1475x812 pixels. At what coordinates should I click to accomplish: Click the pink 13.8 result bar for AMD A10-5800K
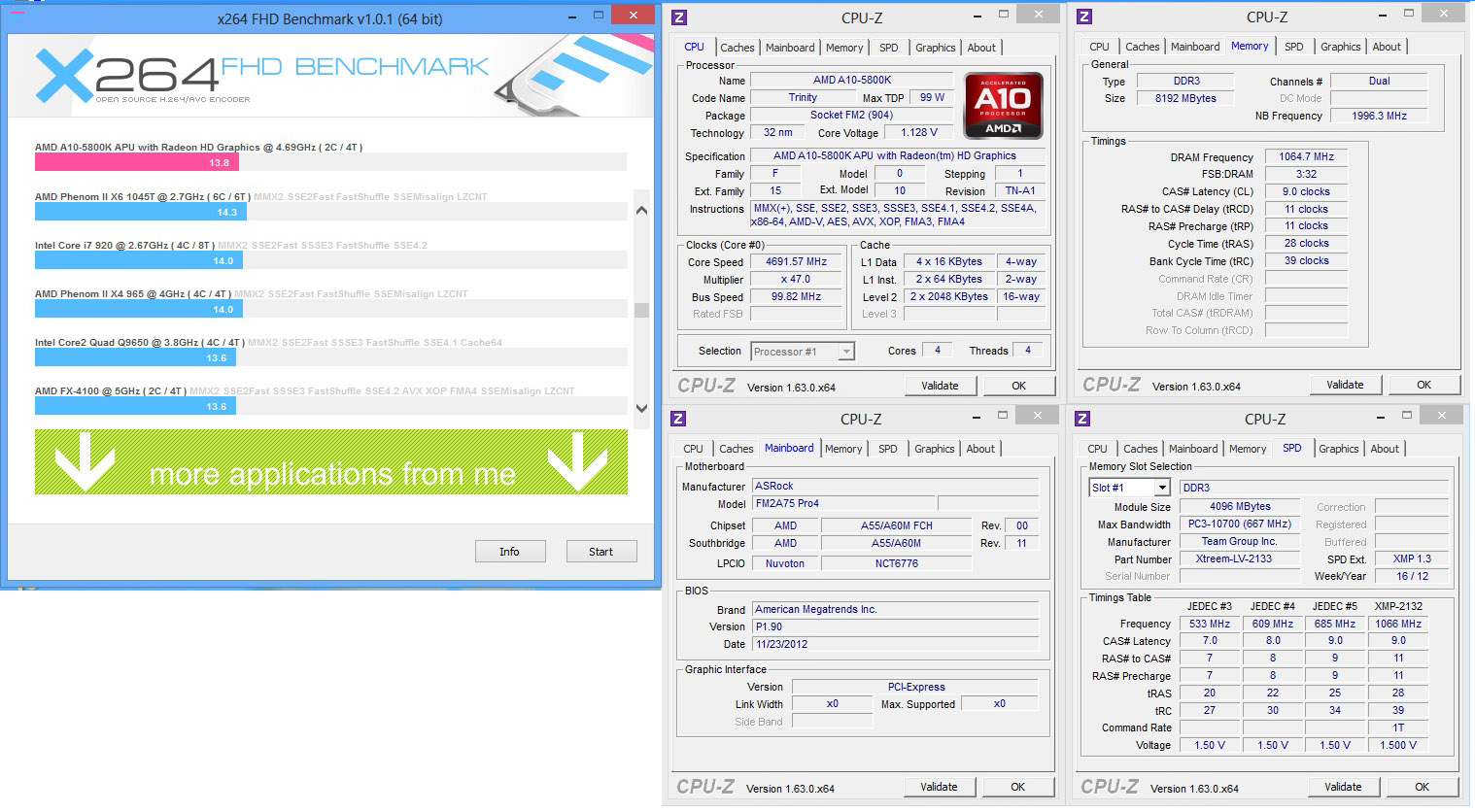coord(135,162)
